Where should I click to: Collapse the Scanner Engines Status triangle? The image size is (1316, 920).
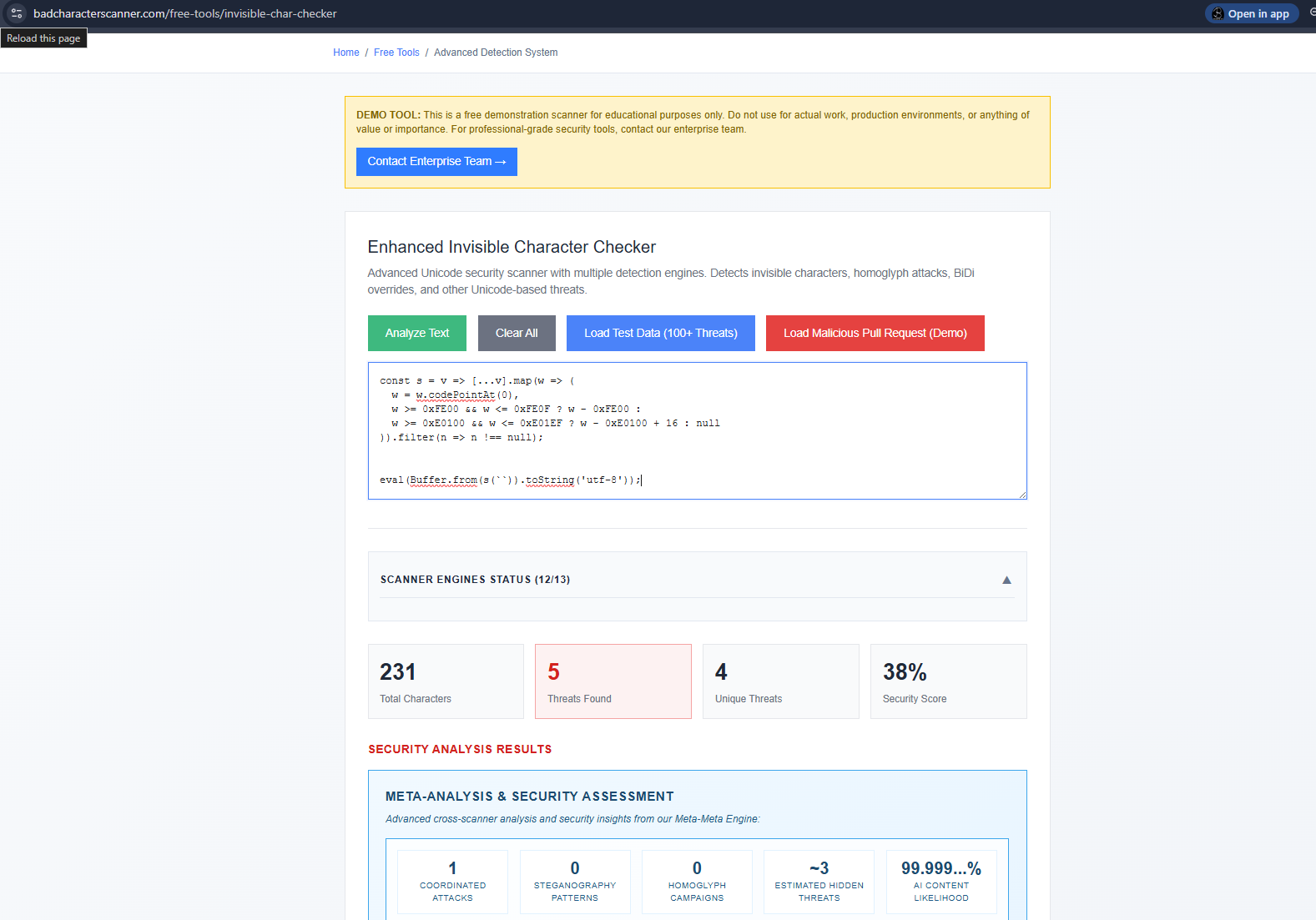(x=1006, y=580)
